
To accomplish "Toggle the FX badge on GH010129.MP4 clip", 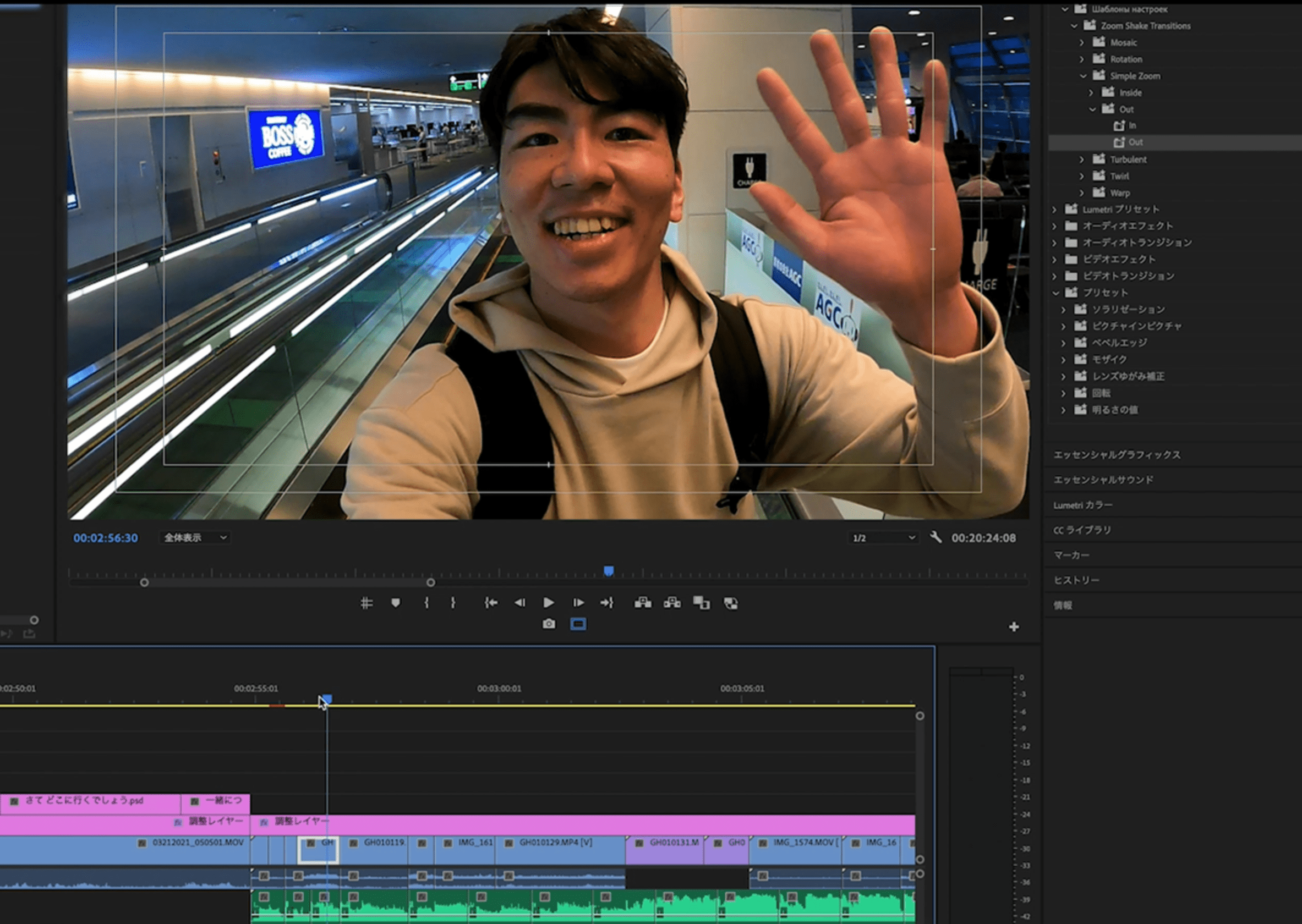I will tap(509, 843).
